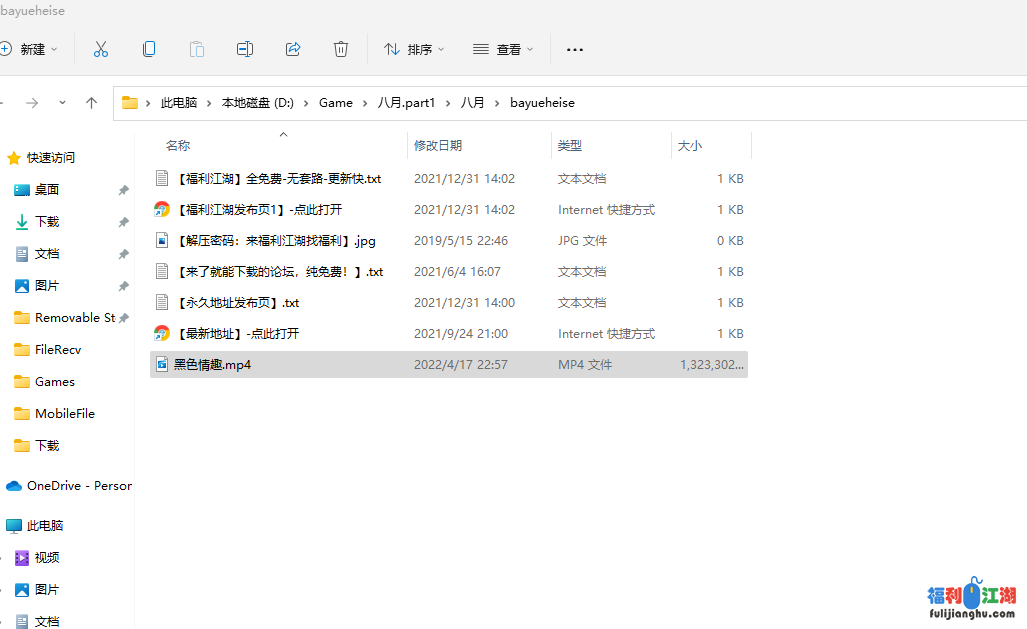The width and height of the screenshot is (1027, 629).
Task: Open the 新建 (New) dropdown
Action: coord(30,49)
